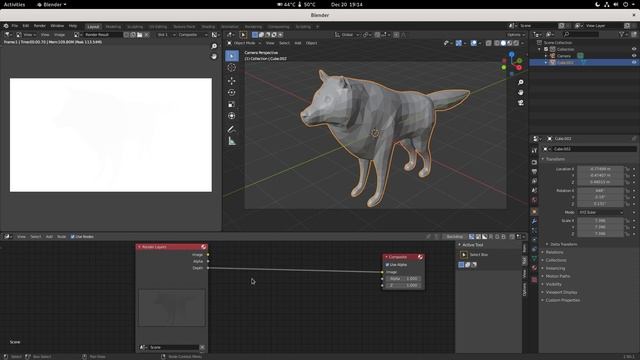Click the Alpha value slider on Composite node

click(x=403, y=279)
